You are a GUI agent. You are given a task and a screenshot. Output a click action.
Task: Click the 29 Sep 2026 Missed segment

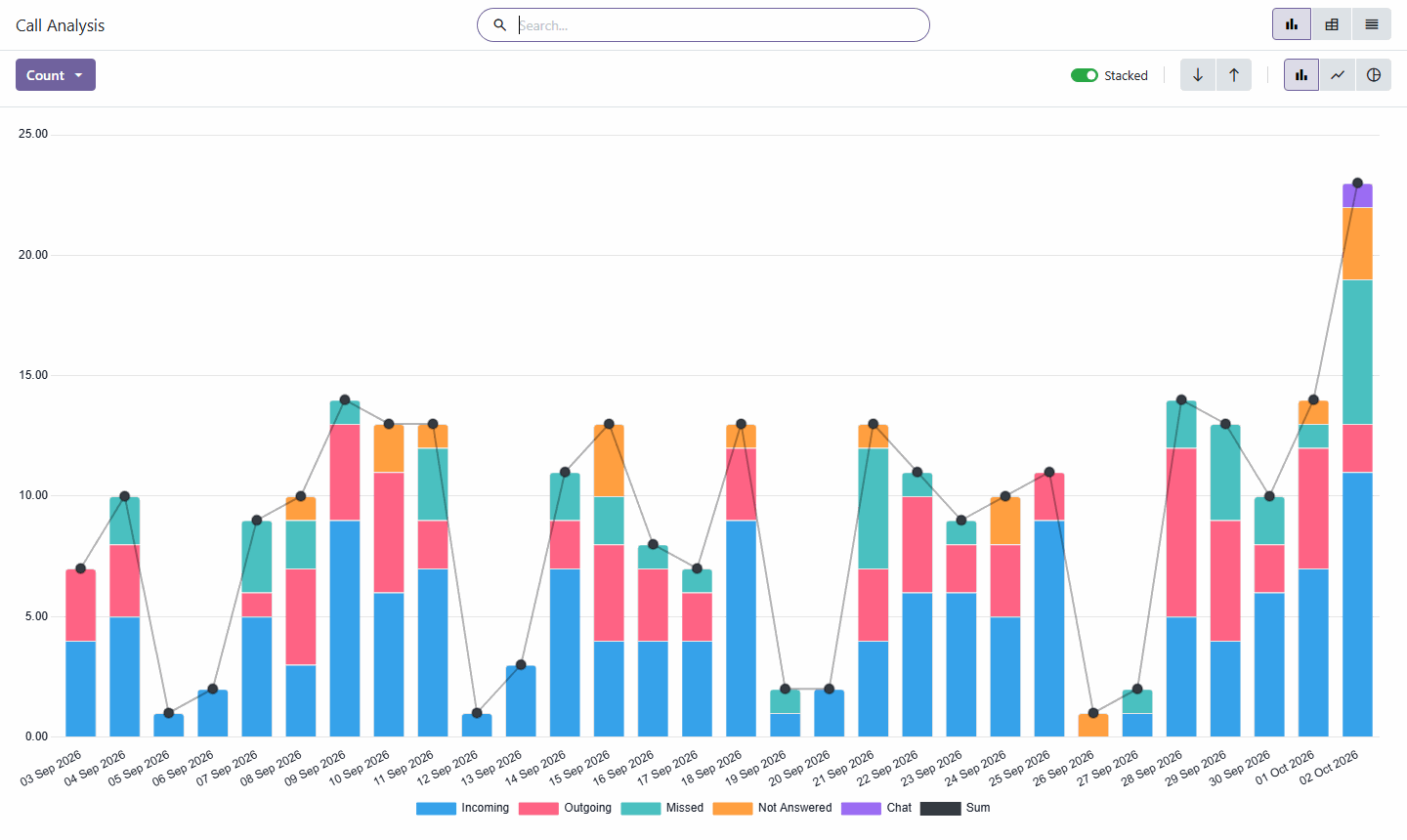click(x=1225, y=472)
